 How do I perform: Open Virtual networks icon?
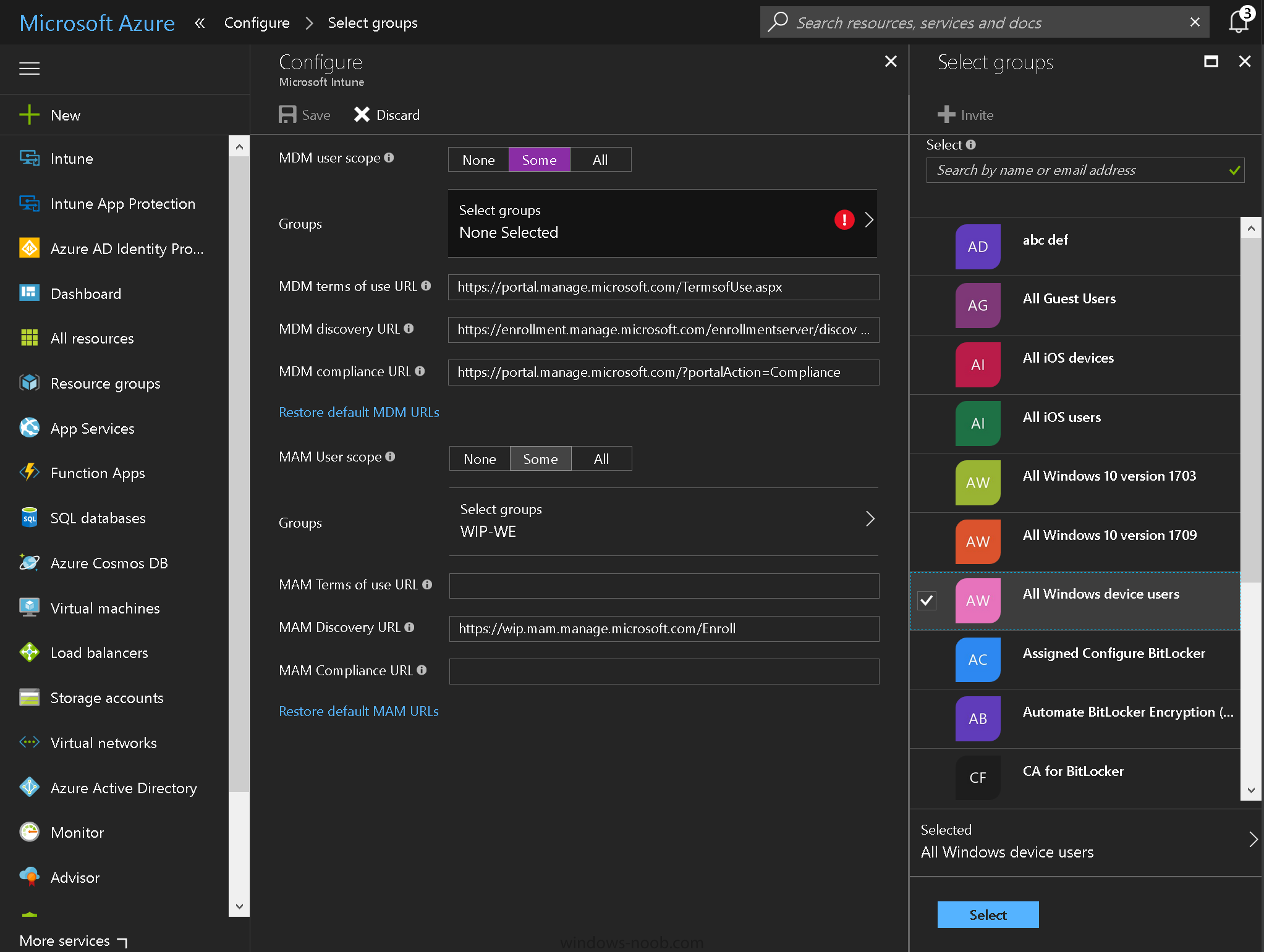(29, 743)
